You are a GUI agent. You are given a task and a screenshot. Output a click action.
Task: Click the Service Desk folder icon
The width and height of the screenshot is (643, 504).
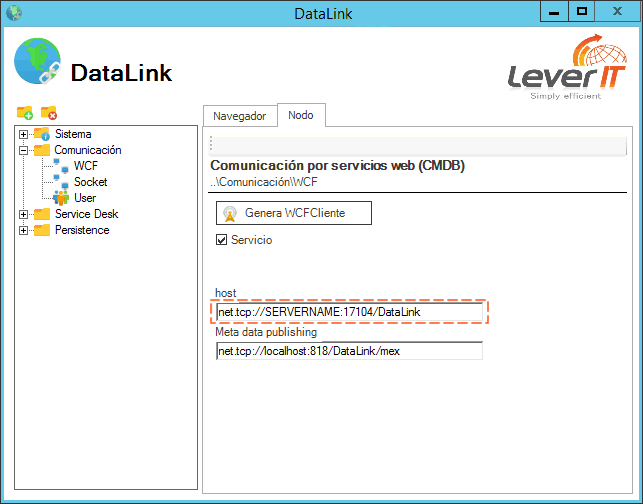[41, 214]
